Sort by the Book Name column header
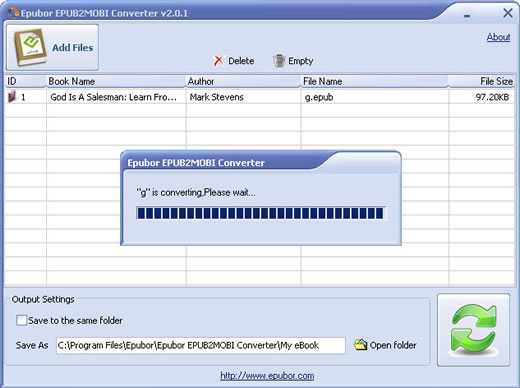Screen dimensions: 520x388 point(116,81)
